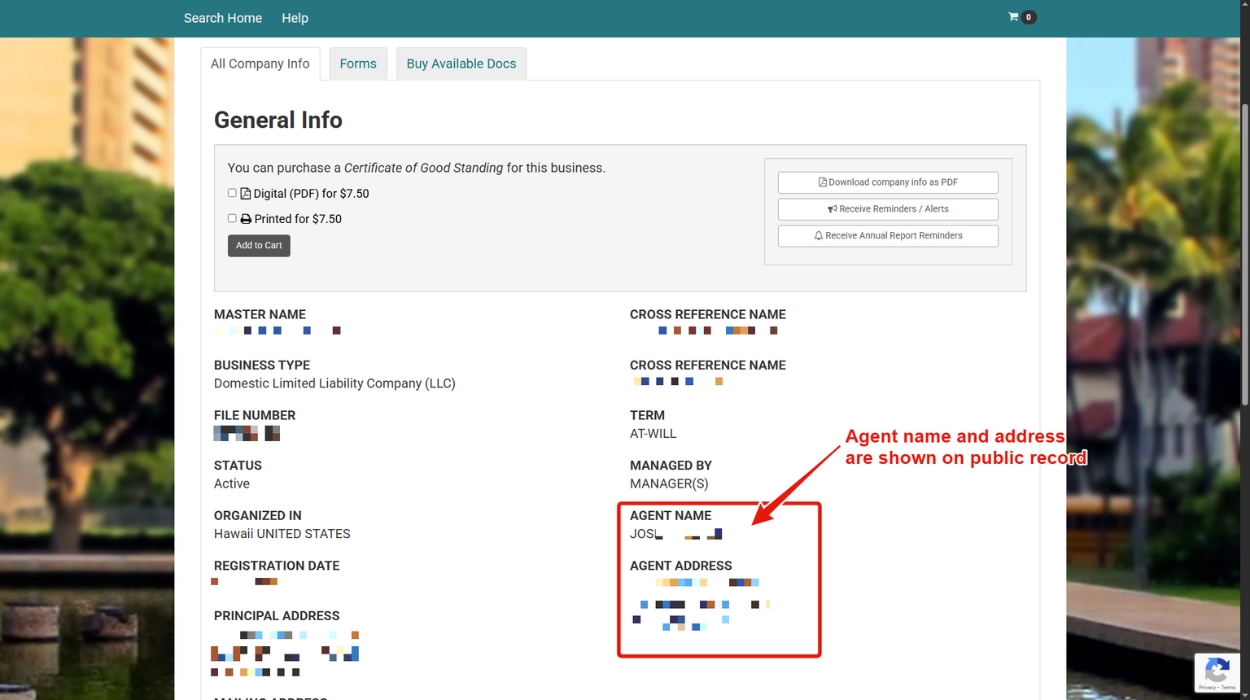Go to Search Home
This screenshot has width=1250, height=700.
pyautogui.click(x=223, y=18)
